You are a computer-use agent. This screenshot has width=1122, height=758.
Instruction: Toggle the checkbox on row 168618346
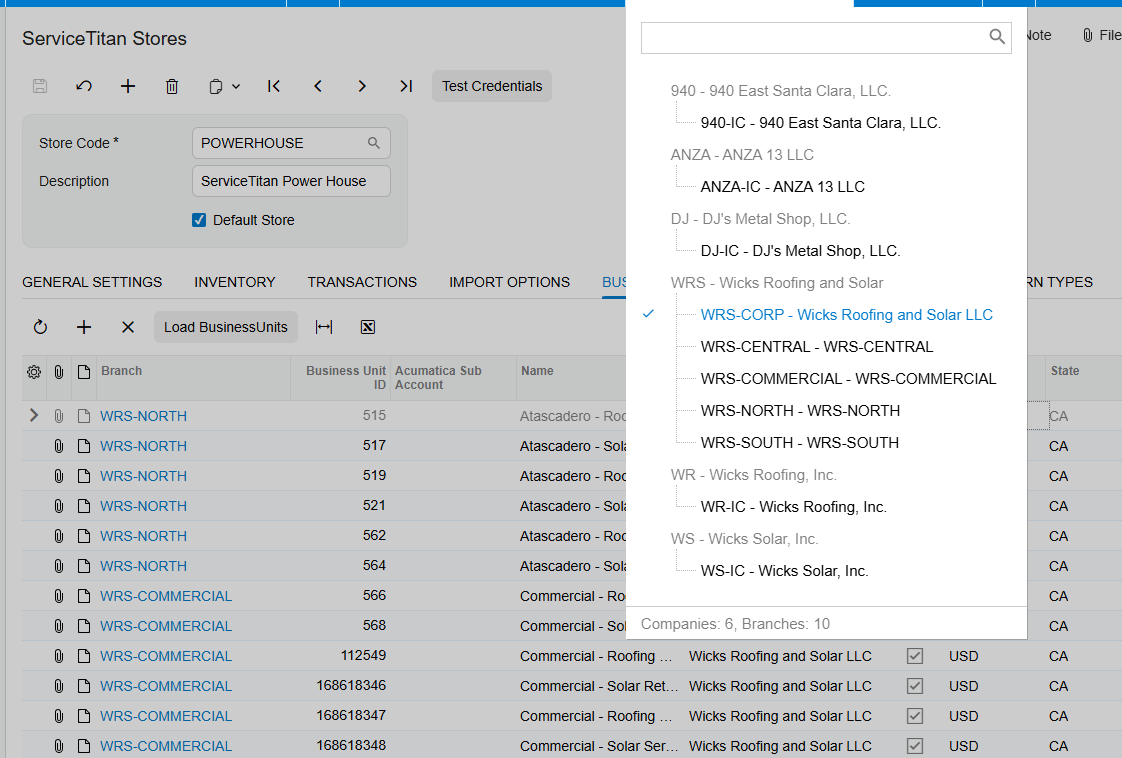pyautogui.click(x=914, y=686)
